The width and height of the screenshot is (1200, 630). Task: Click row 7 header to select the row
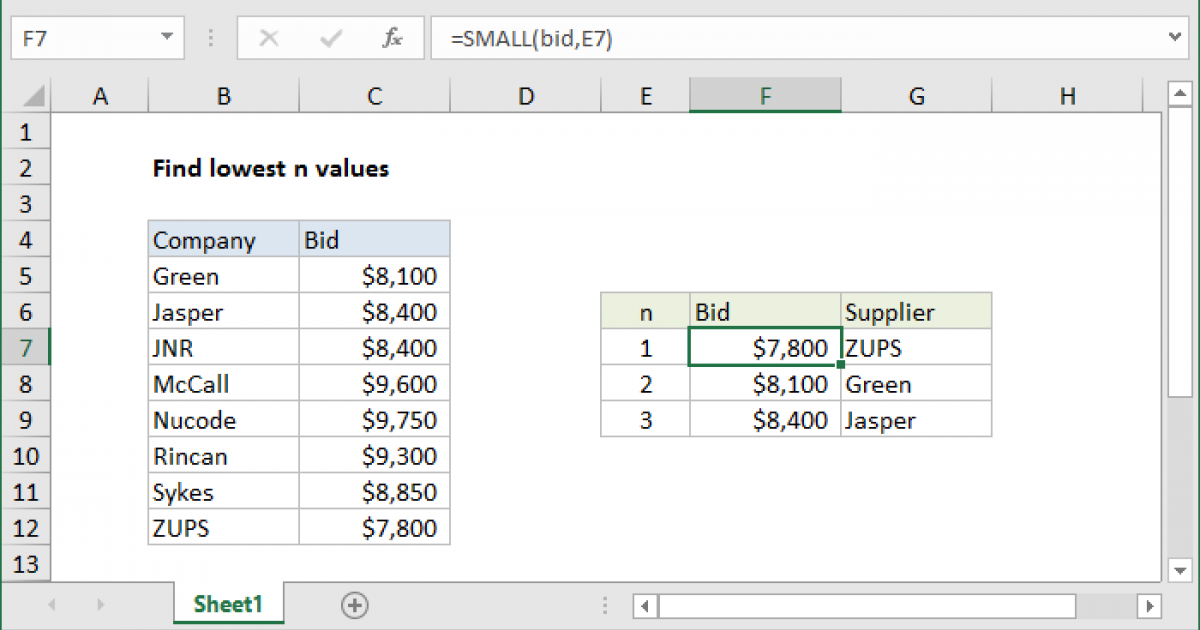[26, 347]
